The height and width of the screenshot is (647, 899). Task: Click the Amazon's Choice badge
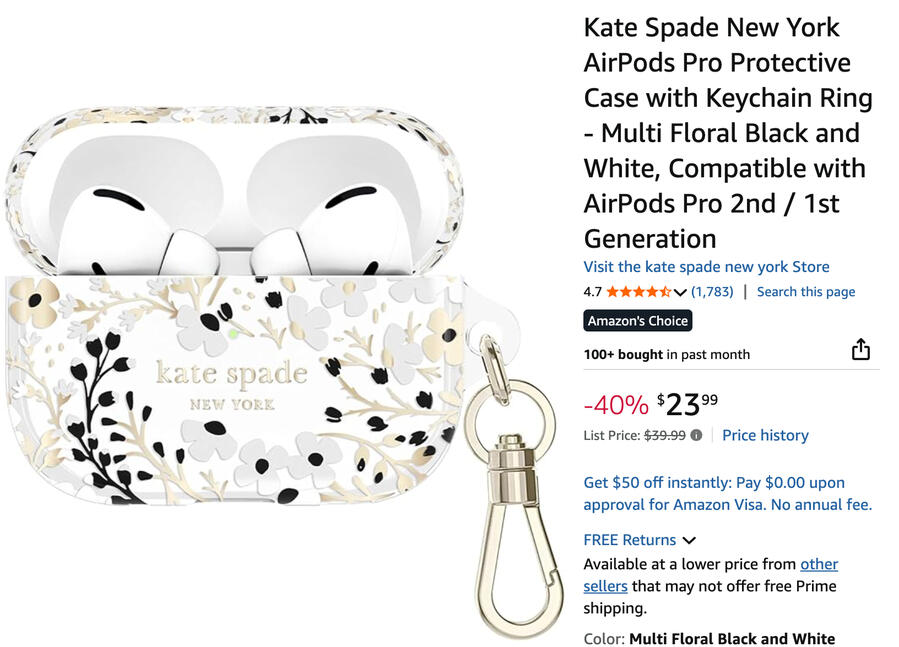[x=638, y=321]
